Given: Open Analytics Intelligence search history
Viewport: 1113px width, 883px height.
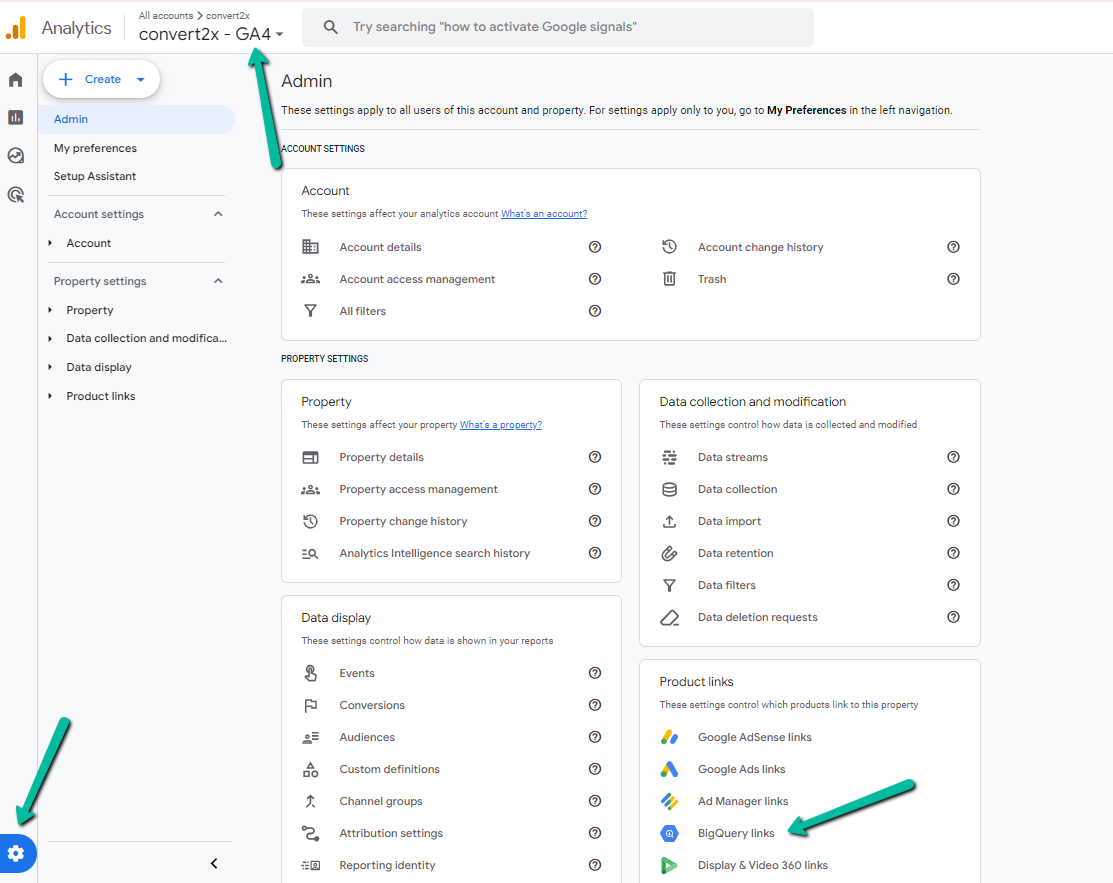Looking at the screenshot, I should [x=434, y=553].
